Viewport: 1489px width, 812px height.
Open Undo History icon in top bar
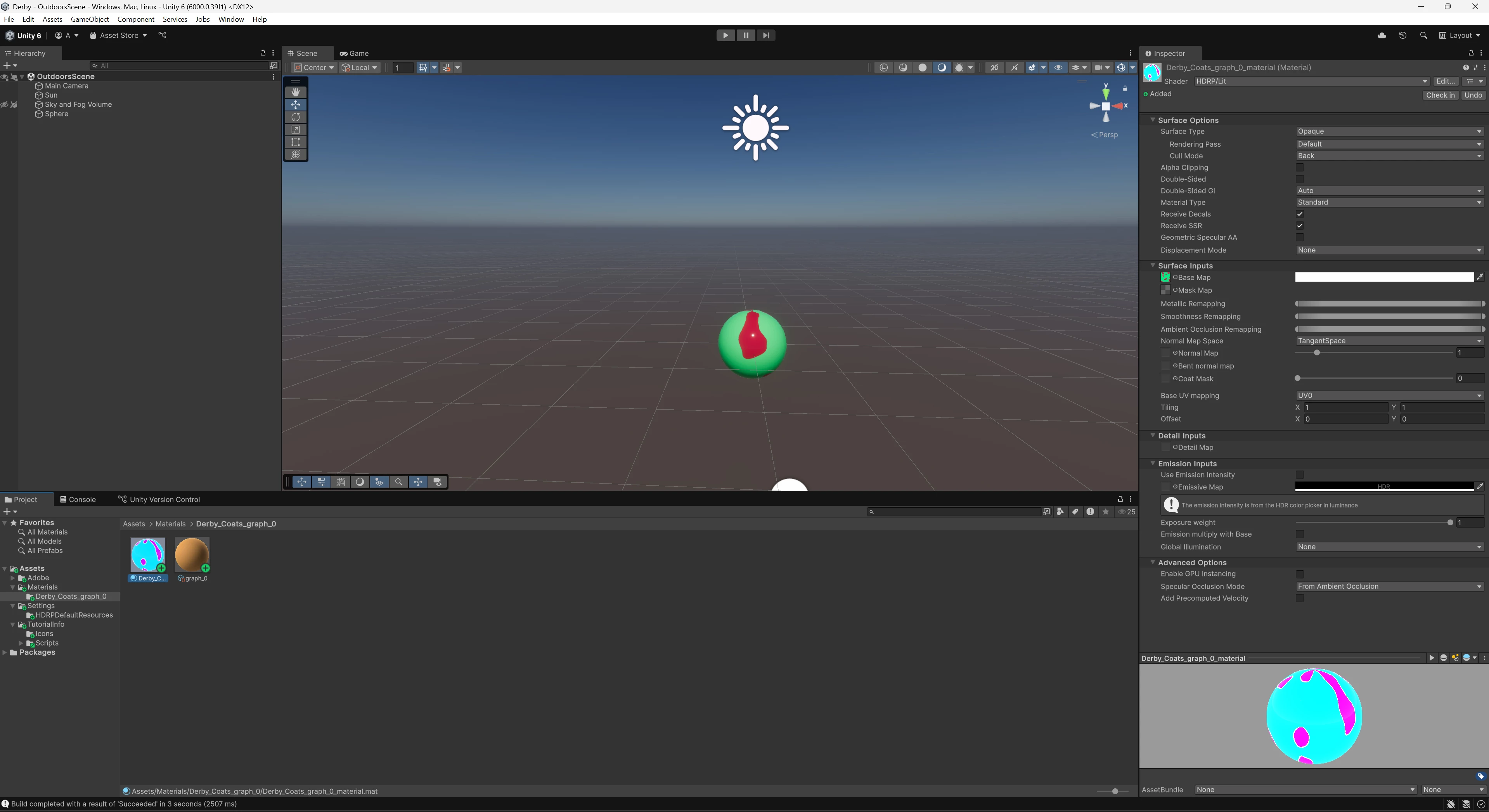coord(1402,35)
